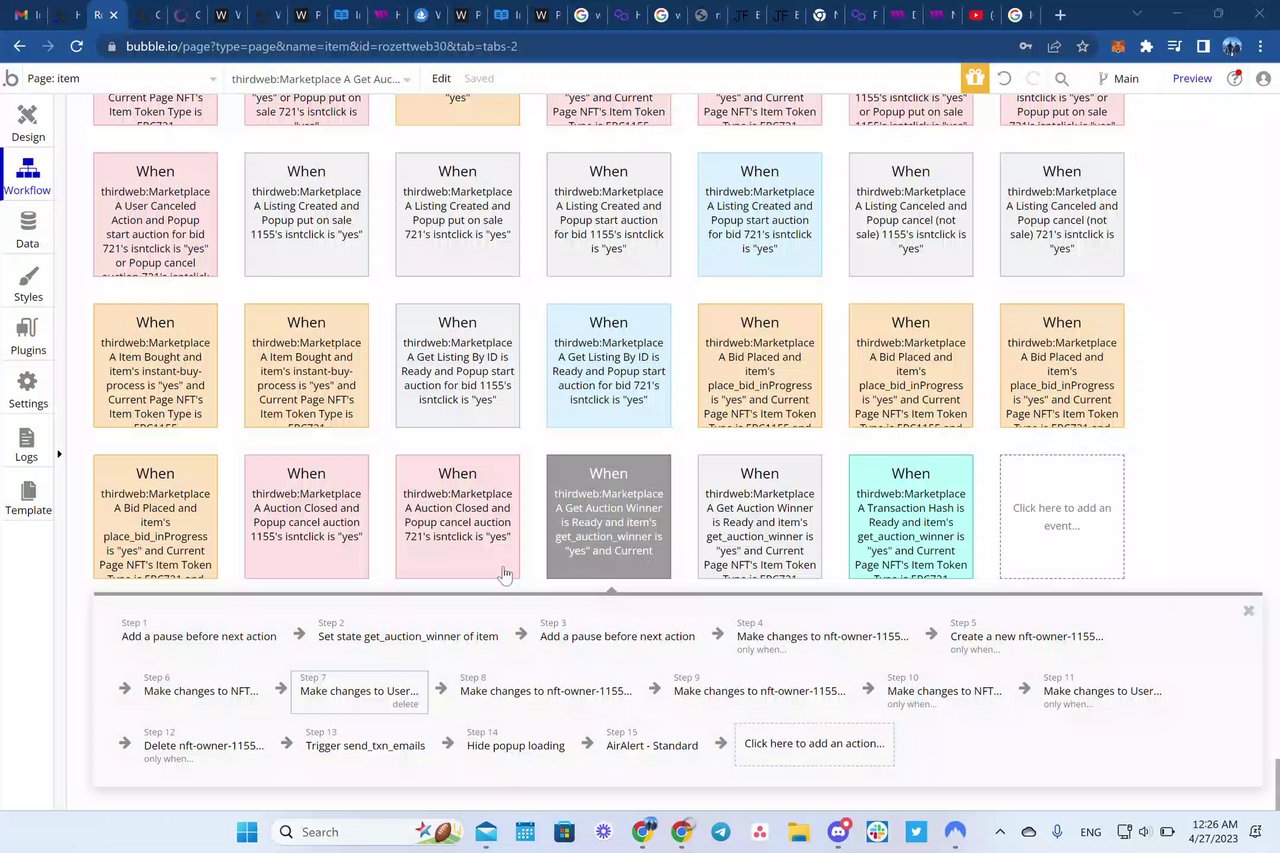1280x853 pixels.
Task: Open the Main branch selector
Action: [x=1118, y=79]
